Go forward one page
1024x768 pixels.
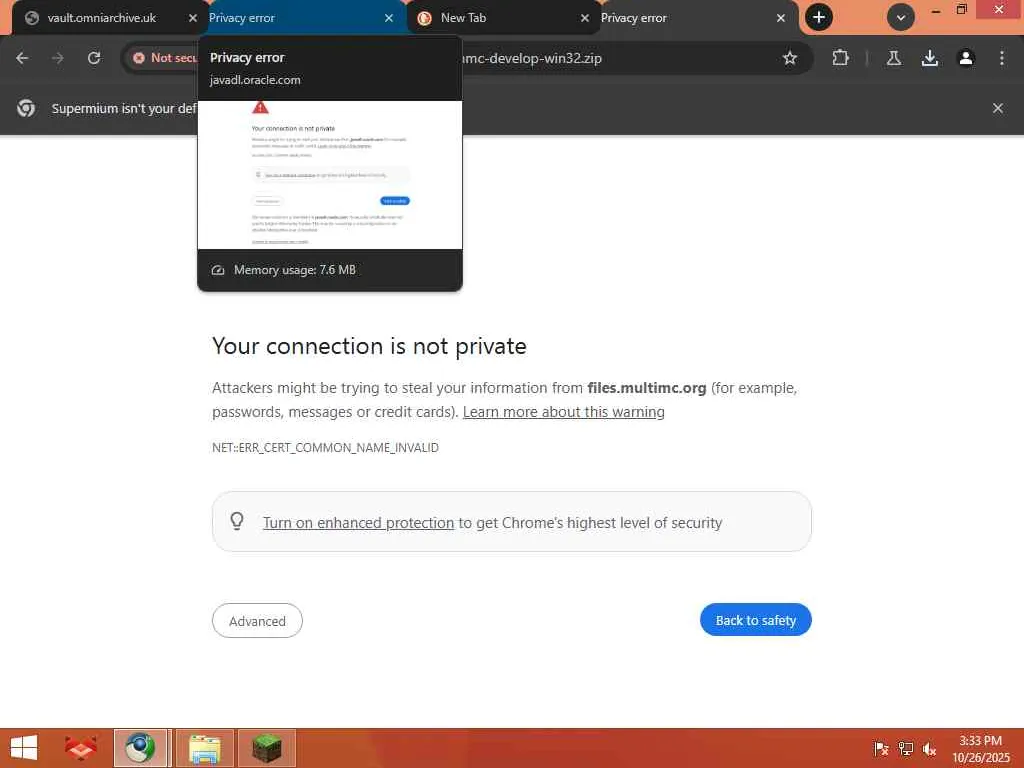coord(58,58)
